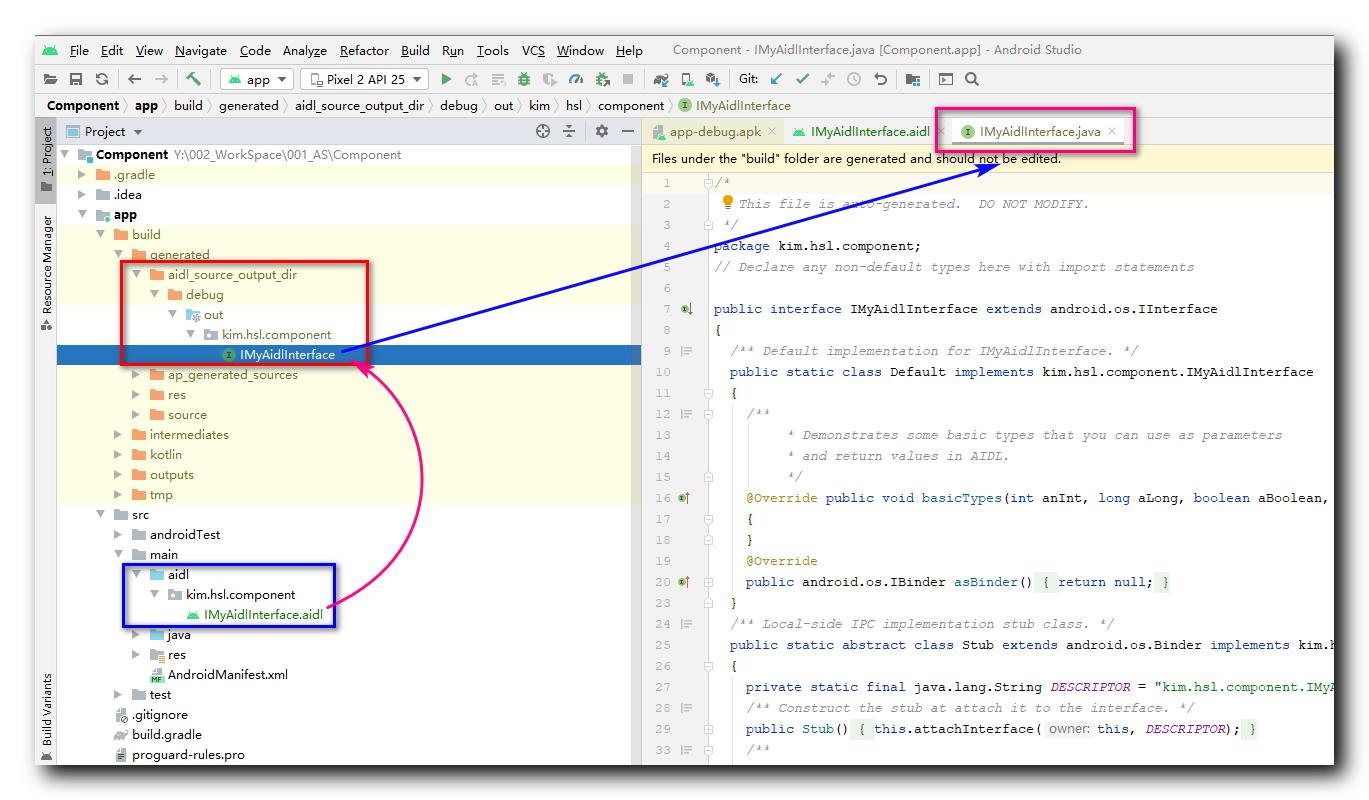The image size is (1369, 800).
Task: Close the IMyAidlInterface.java tab
Action: [x=1111, y=131]
